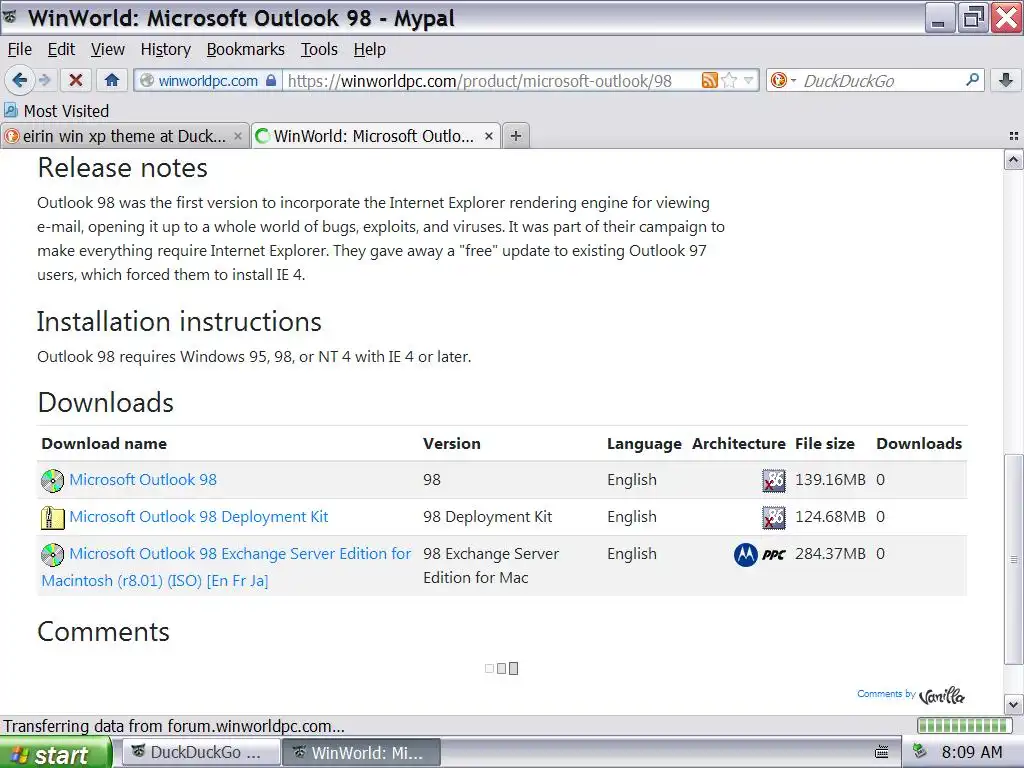The width and height of the screenshot is (1024, 768).
Task: Click the keyboard icon in the system tray
Action: [x=881, y=752]
